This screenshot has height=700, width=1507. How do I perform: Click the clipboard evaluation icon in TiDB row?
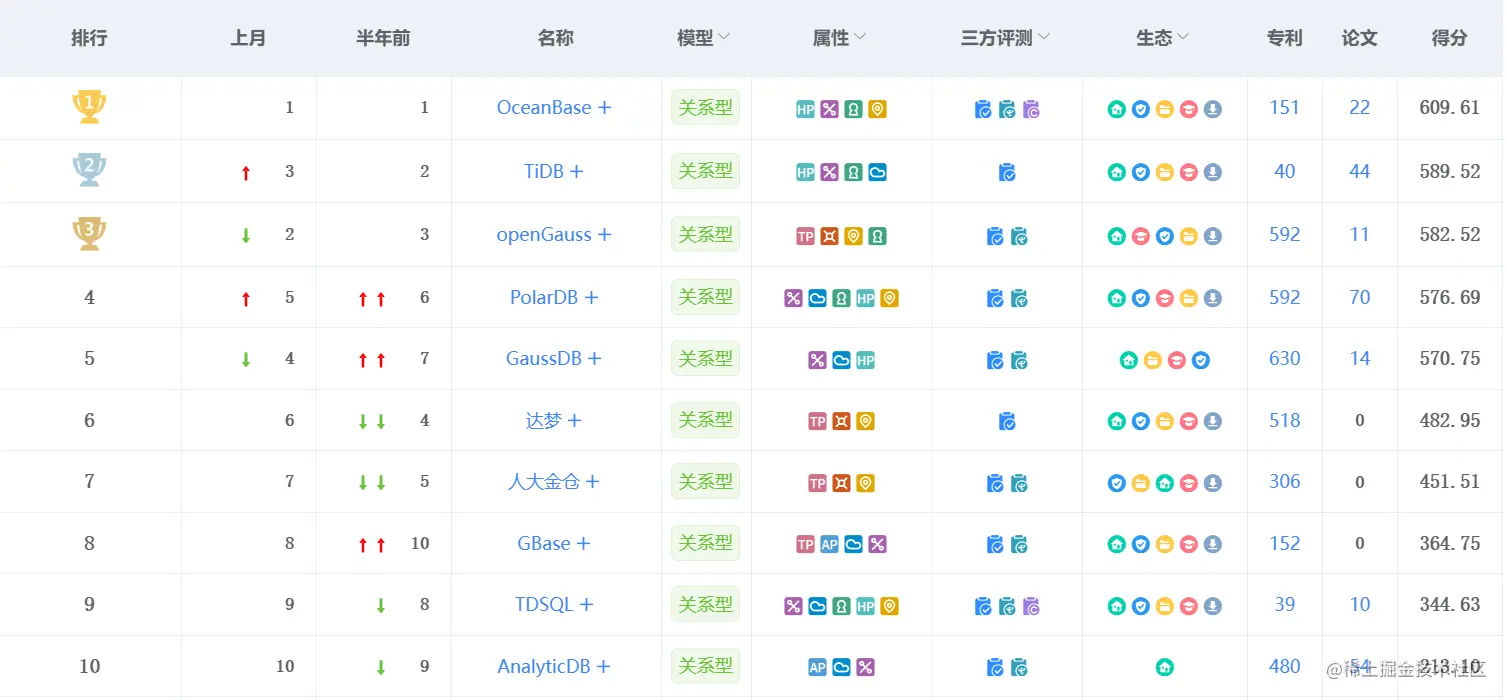point(1007,173)
